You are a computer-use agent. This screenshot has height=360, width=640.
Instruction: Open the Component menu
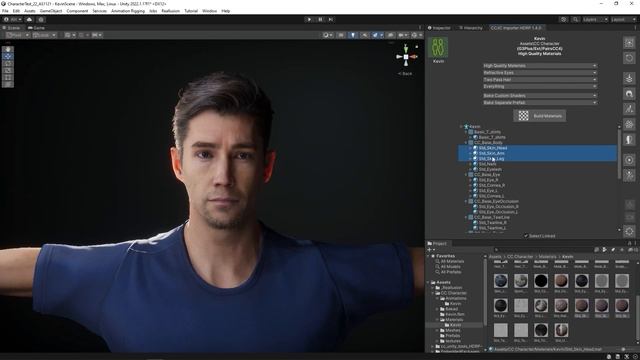click(x=77, y=11)
